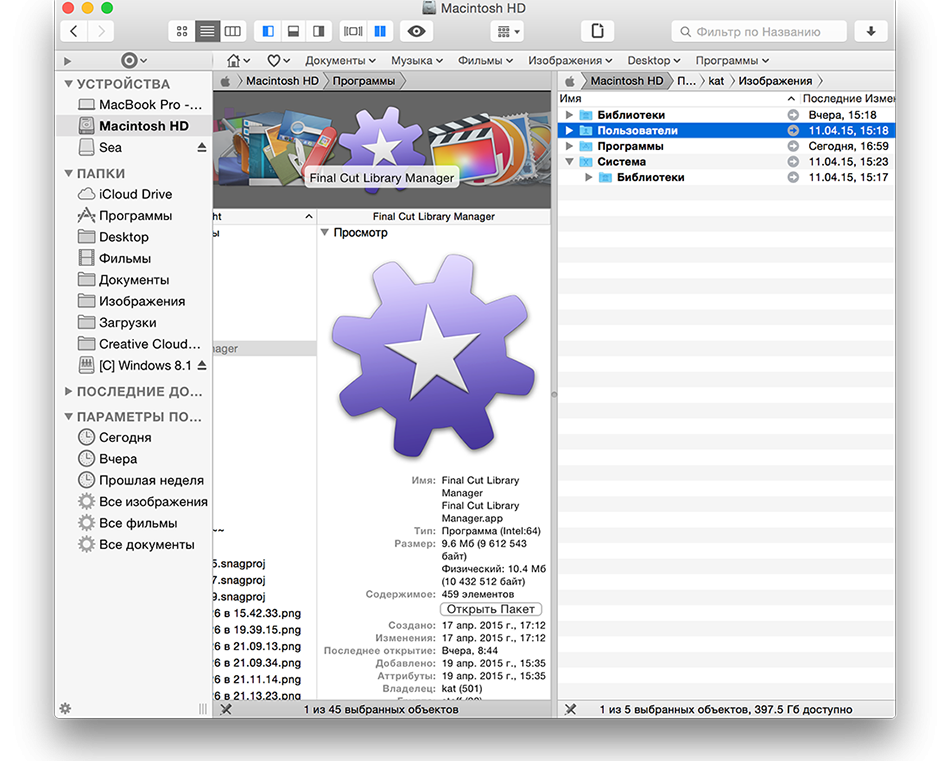950x761 pixels.
Task: Select Все документы smart search
Action: 136,545
